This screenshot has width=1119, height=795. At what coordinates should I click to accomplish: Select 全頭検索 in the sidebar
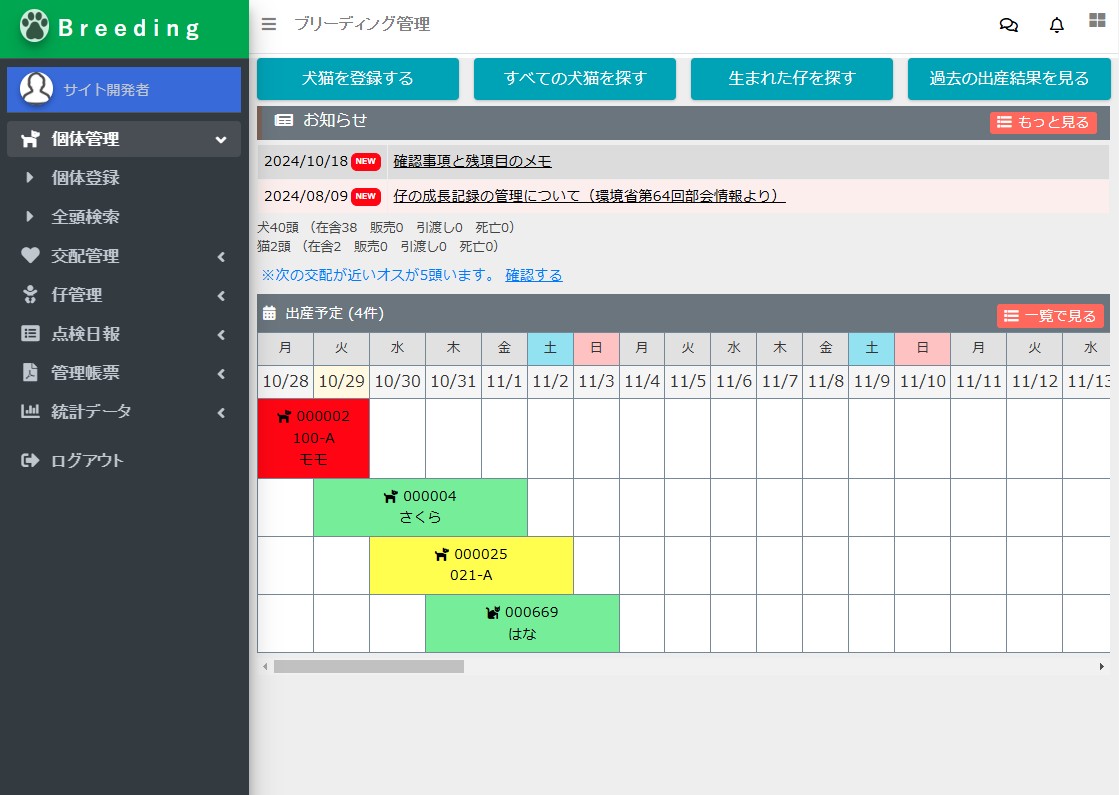pos(86,217)
